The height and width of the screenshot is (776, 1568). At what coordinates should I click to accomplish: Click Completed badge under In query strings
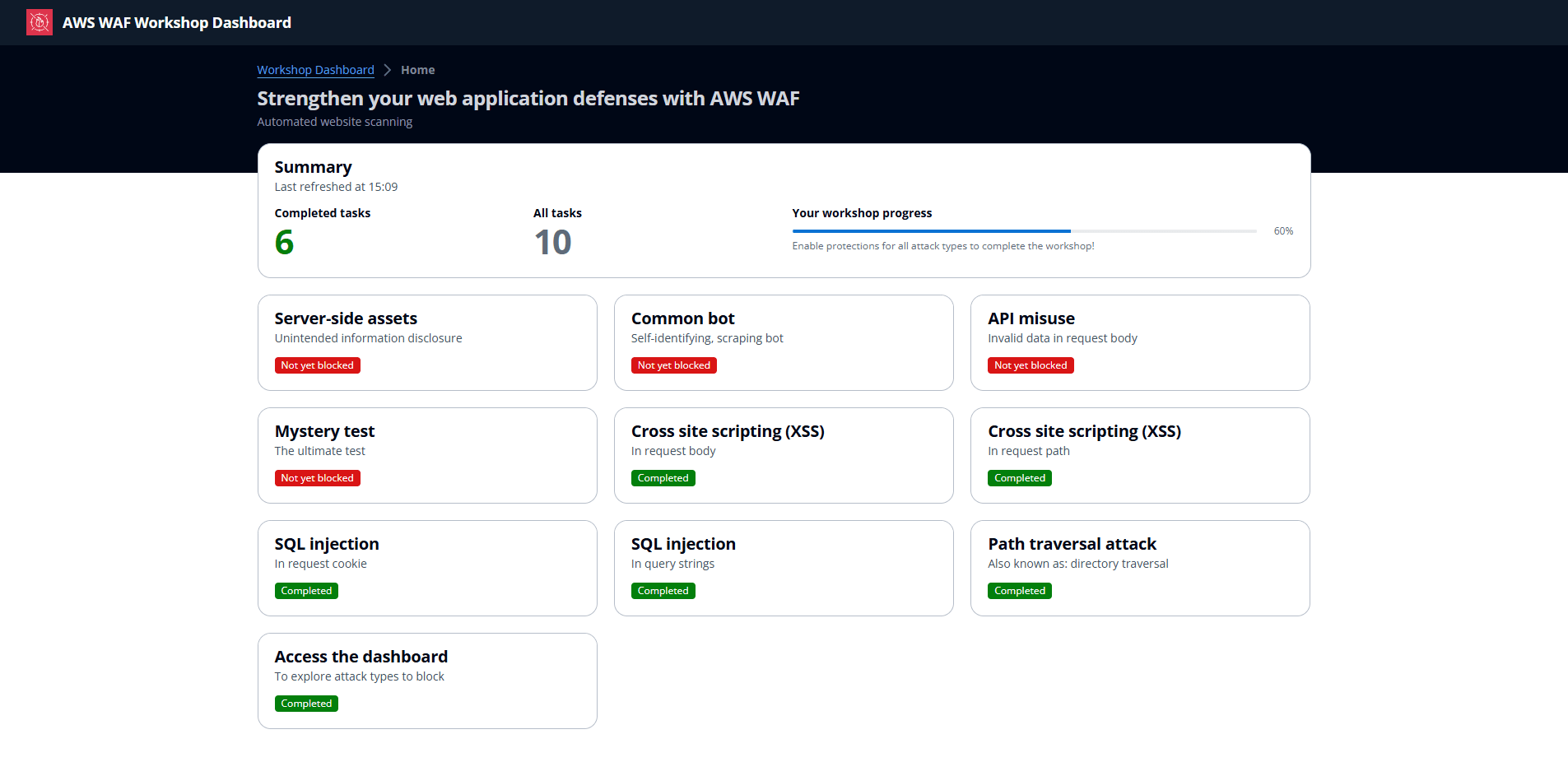(x=663, y=591)
